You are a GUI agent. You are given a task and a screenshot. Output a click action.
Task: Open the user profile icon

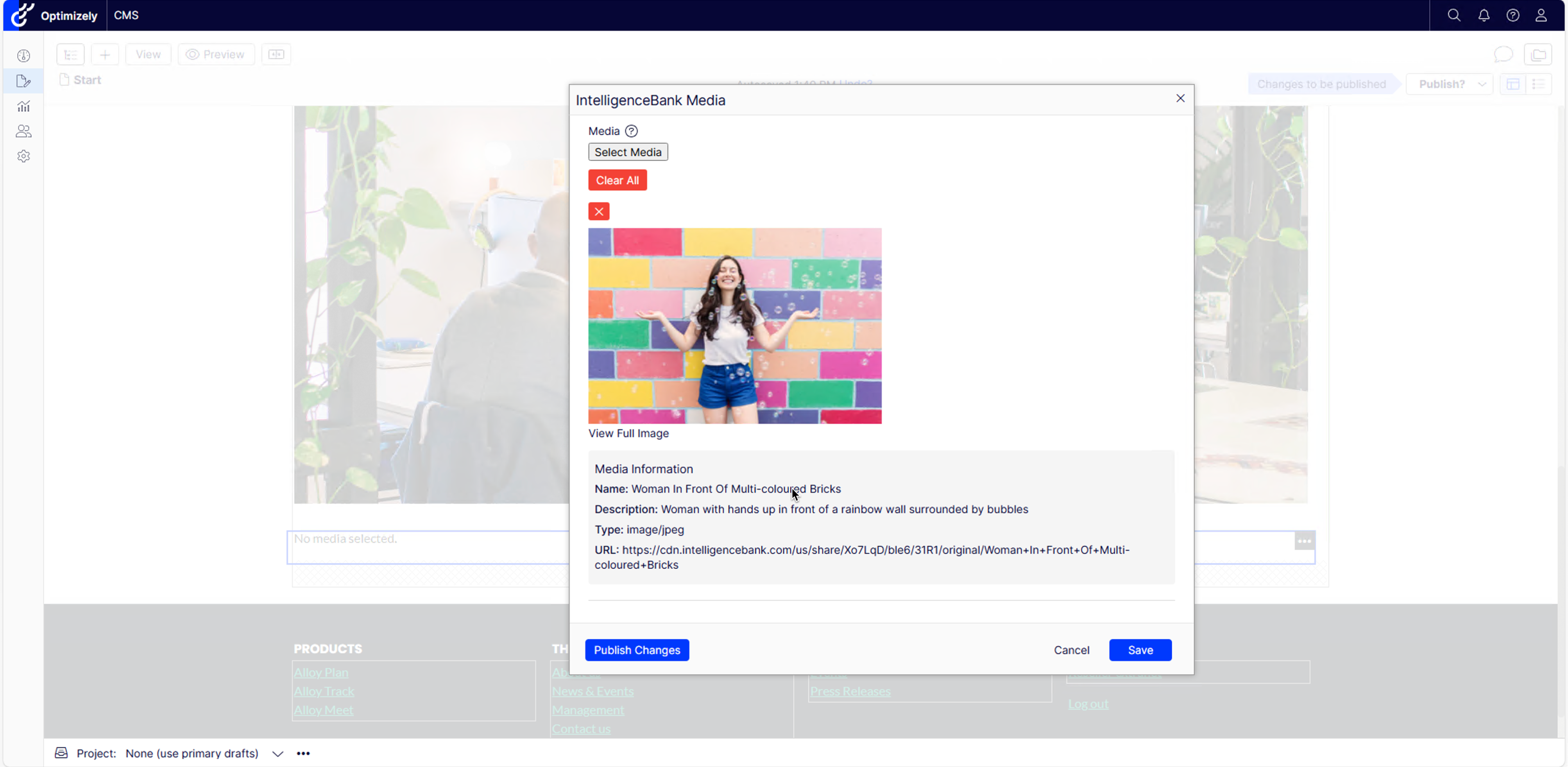(1541, 15)
